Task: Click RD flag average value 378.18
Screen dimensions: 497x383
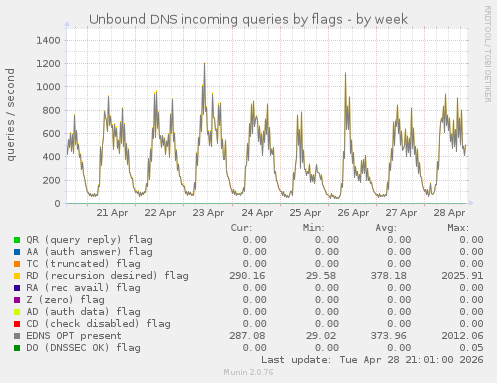Action: tap(389, 276)
